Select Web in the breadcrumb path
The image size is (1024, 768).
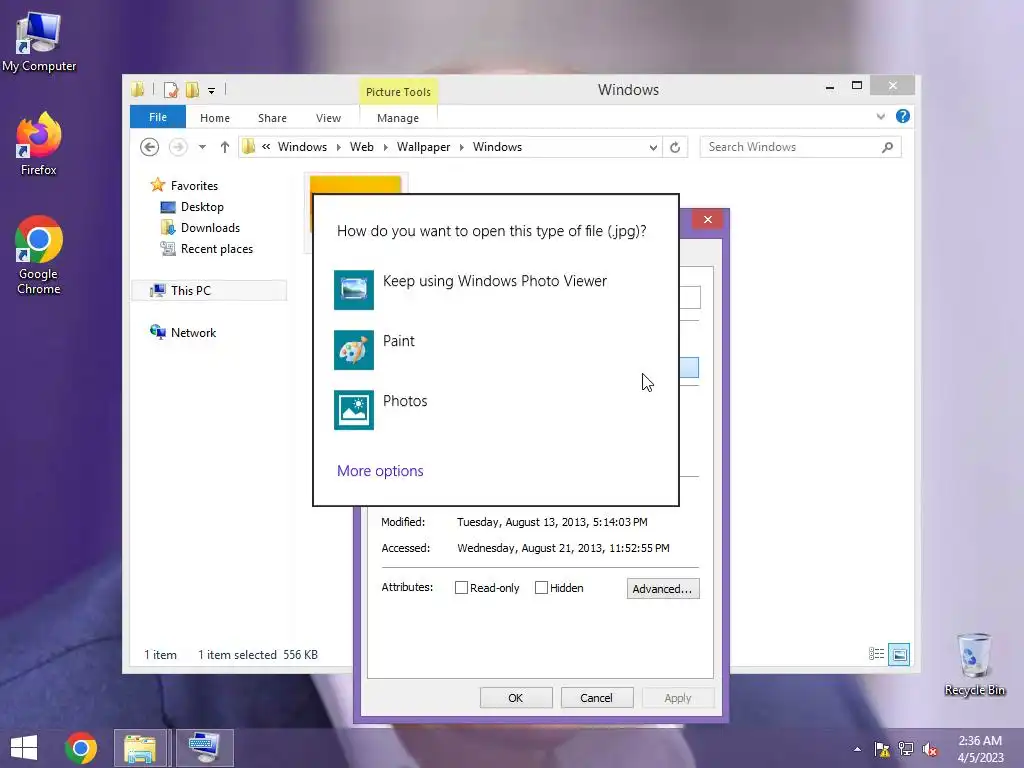362,147
